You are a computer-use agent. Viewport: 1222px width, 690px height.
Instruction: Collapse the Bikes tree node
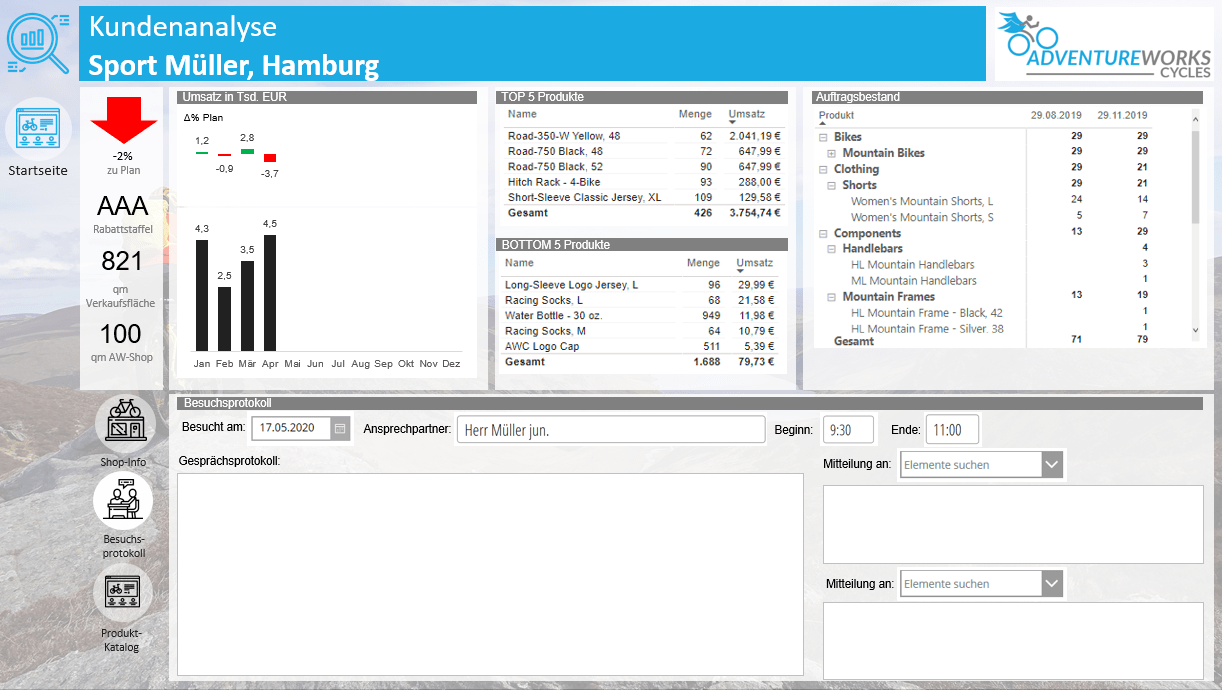(x=823, y=137)
